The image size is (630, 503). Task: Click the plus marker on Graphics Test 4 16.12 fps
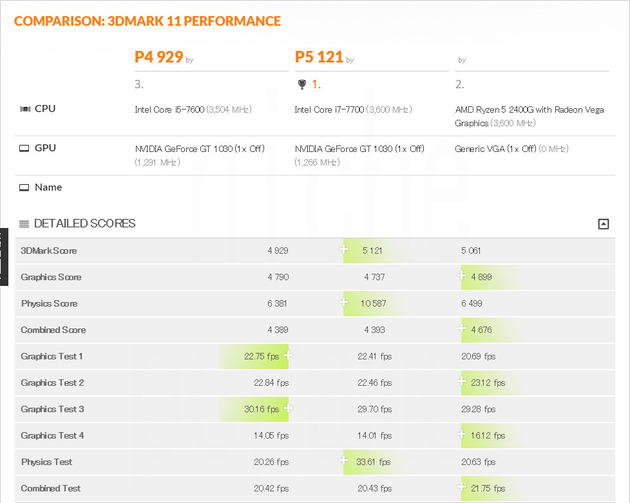point(462,434)
